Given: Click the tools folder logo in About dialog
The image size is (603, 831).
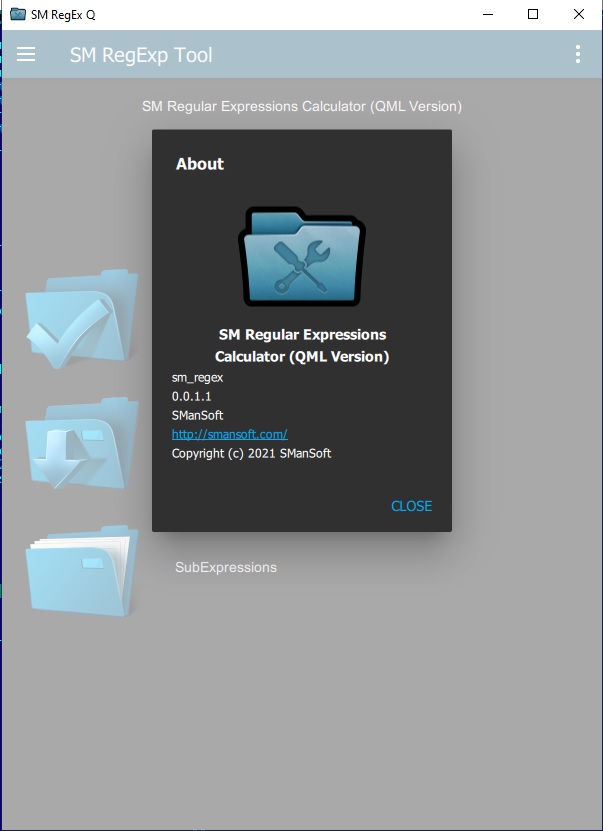Looking at the screenshot, I should (302, 257).
